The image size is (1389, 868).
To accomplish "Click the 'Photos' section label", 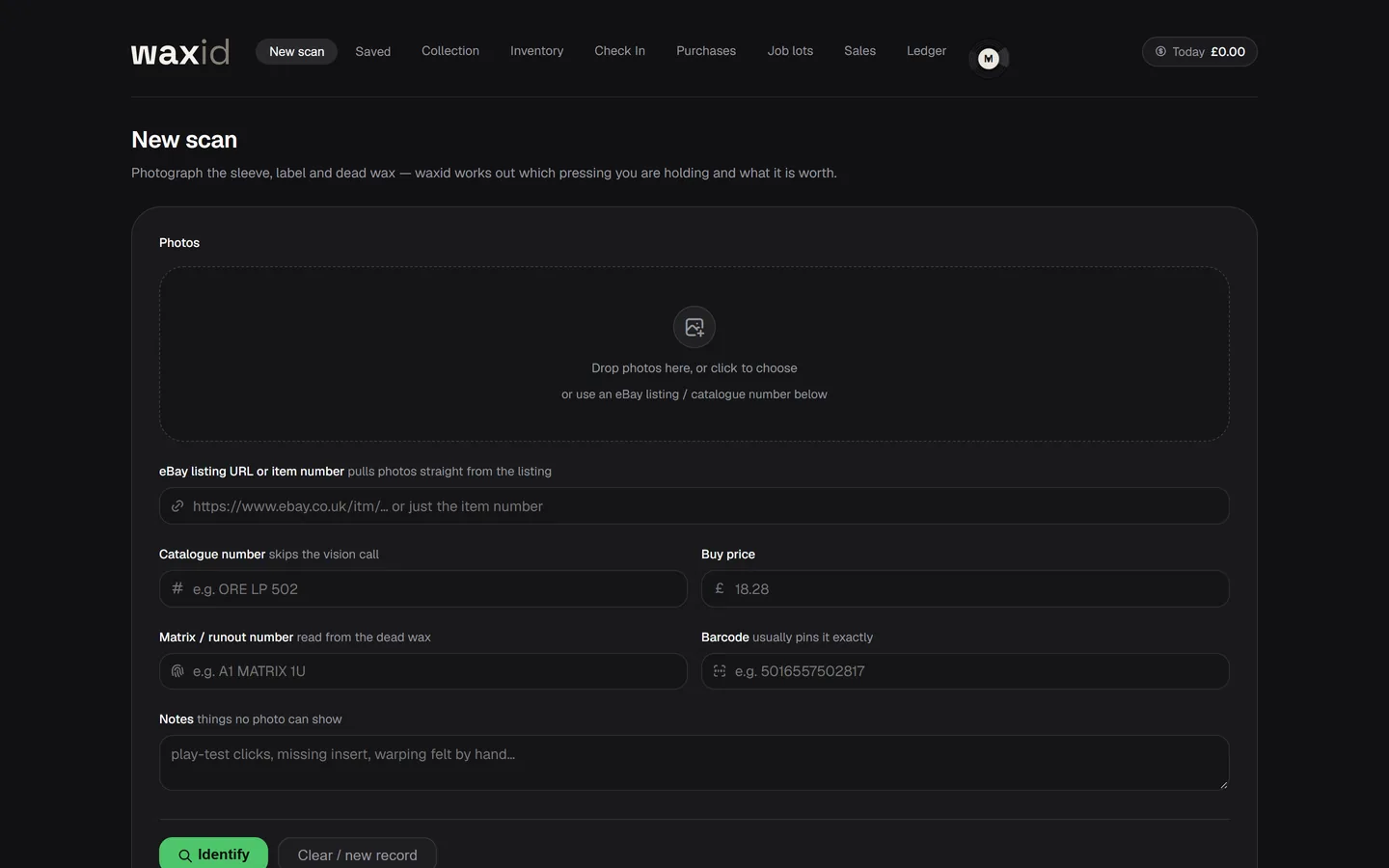I will pos(179,243).
